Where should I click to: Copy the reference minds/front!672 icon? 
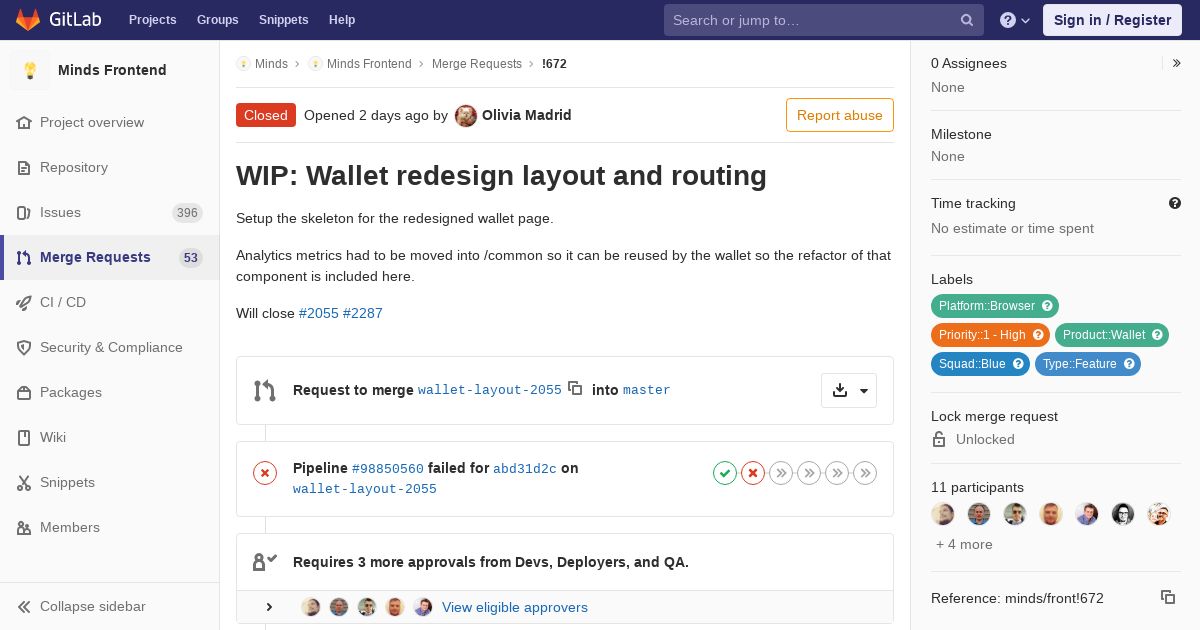point(1168,597)
